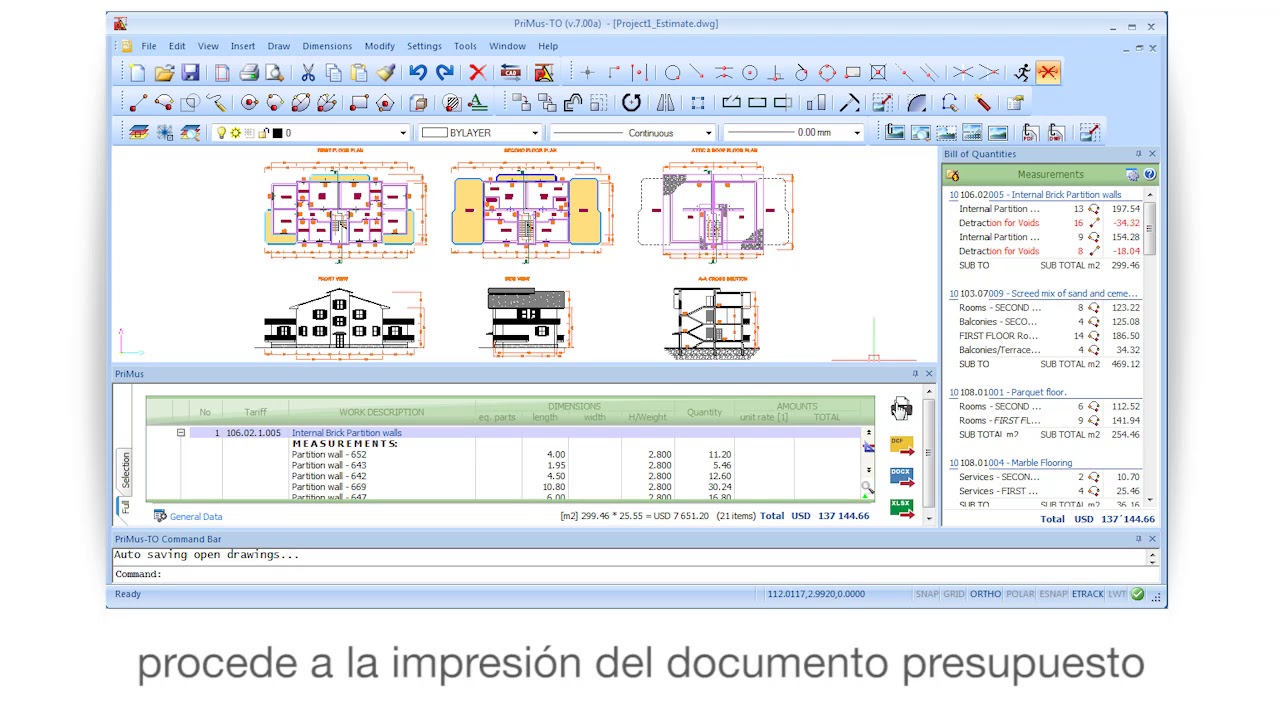Open the Modify menu
Screen dimensions: 1280x720
coord(379,46)
